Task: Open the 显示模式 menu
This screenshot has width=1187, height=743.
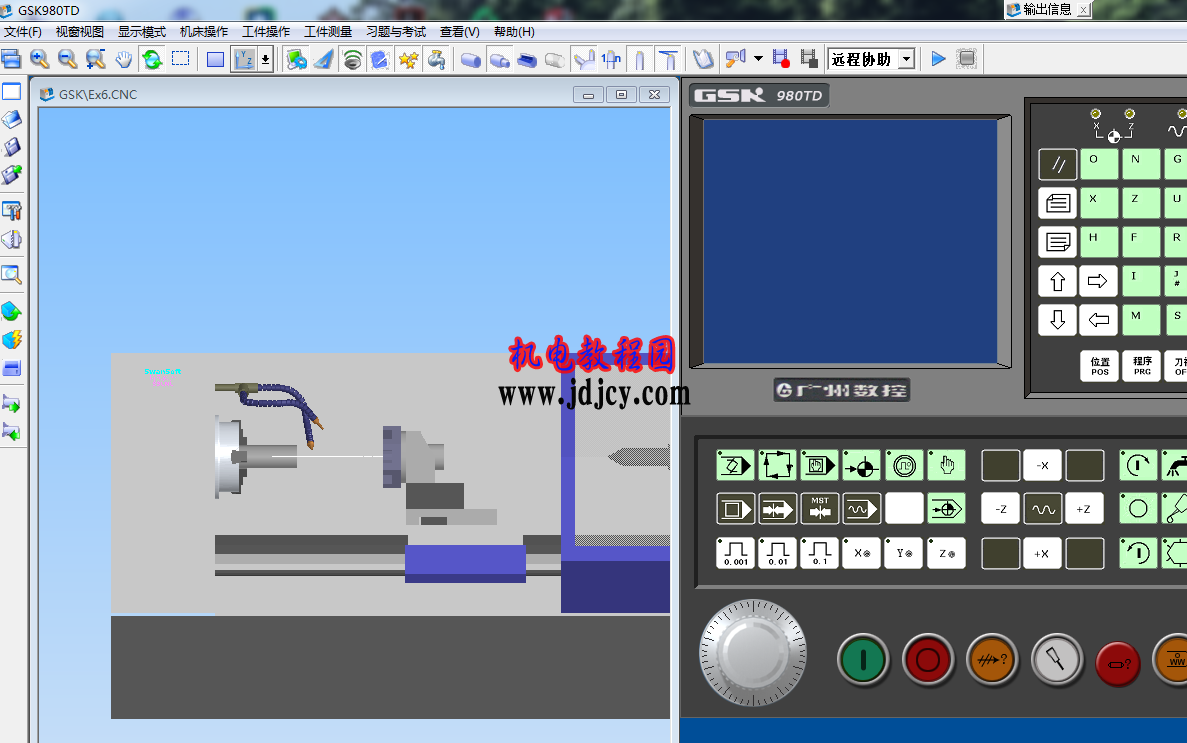Action: (x=142, y=32)
